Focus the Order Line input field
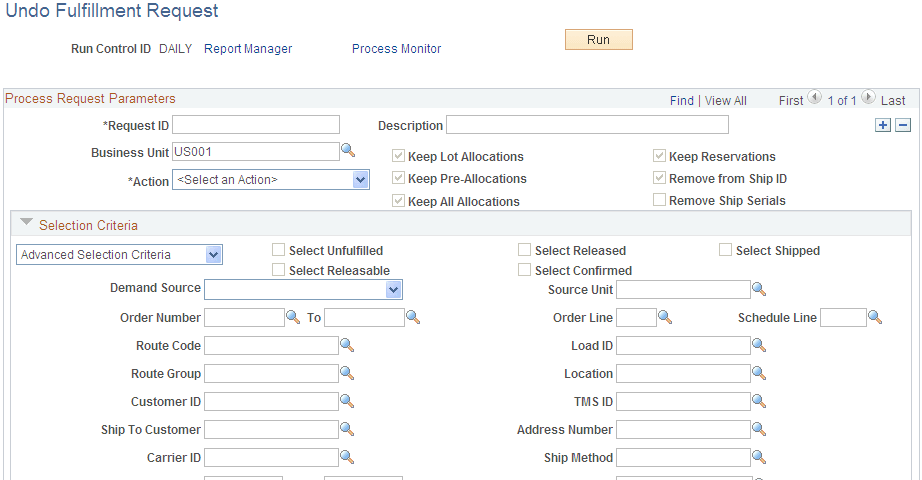The height and width of the screenshot is (480, 922). pyautogui.click(x=636, y=318)
